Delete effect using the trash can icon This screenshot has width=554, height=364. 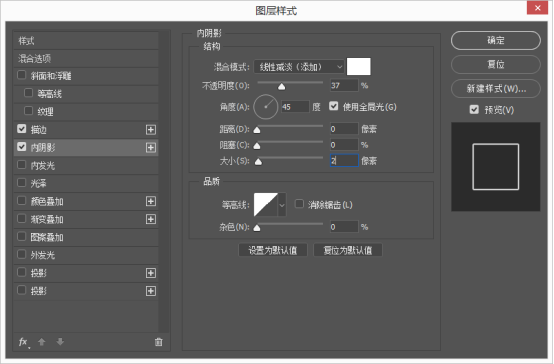pyautogui.click(x=159, y=342)
